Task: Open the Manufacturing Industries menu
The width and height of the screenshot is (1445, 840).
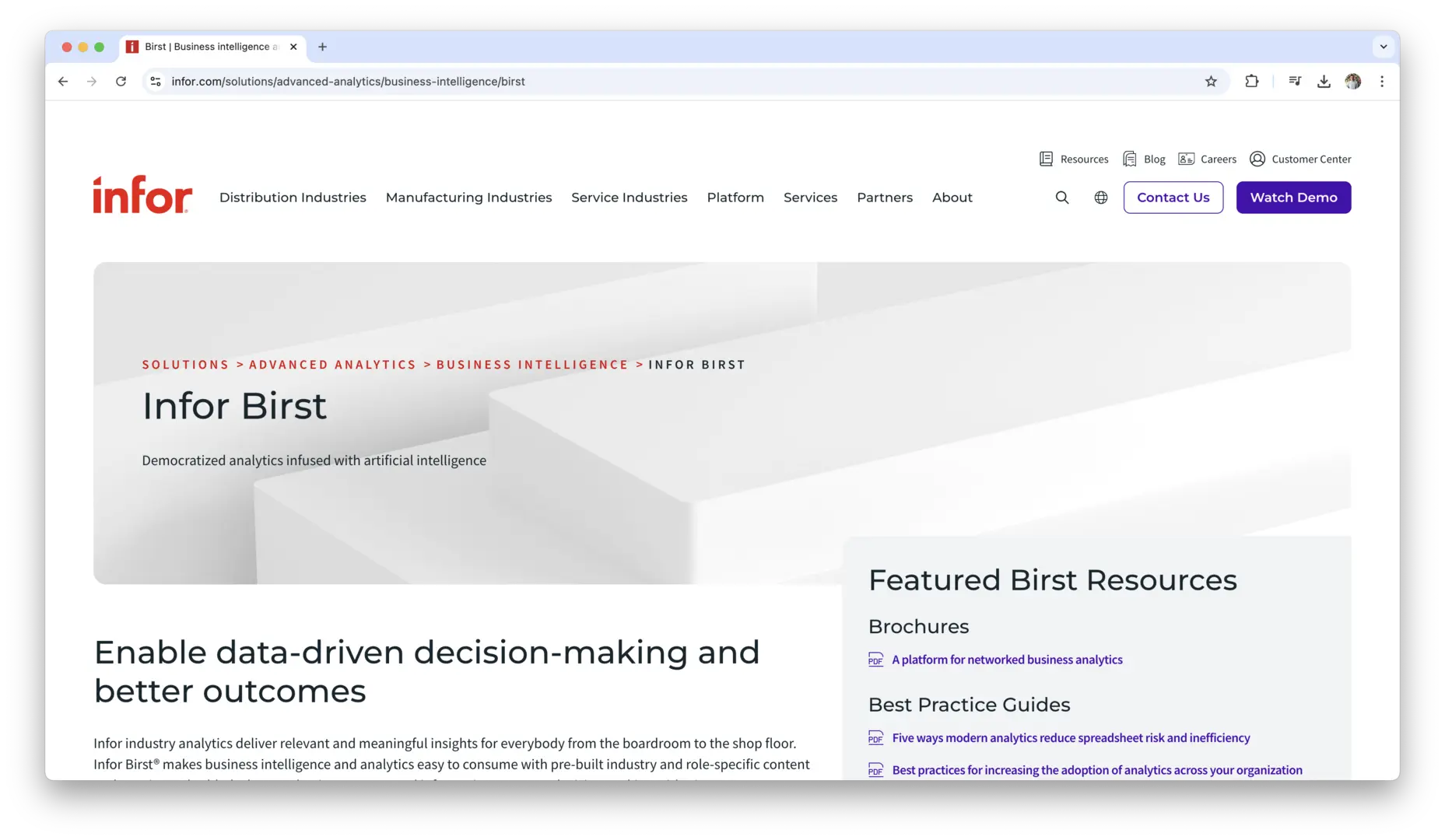Action: 468,198
